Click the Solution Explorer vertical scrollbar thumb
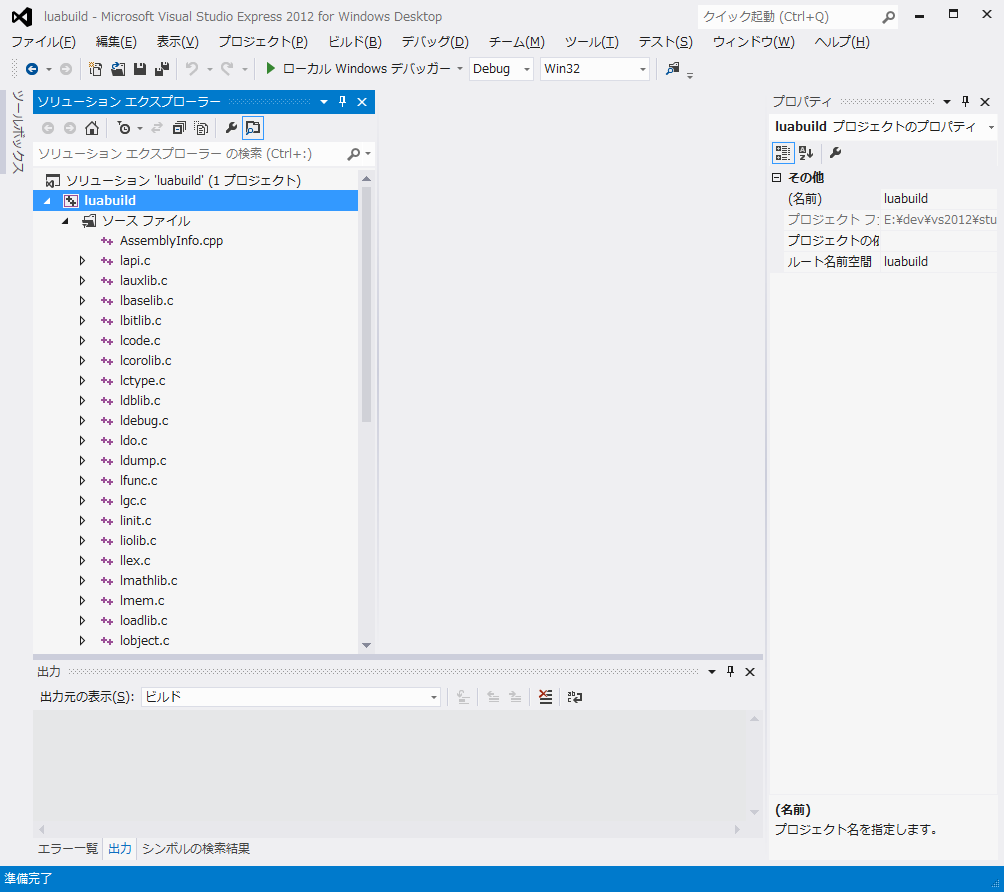1004x892 pixels. pos(366,304)
